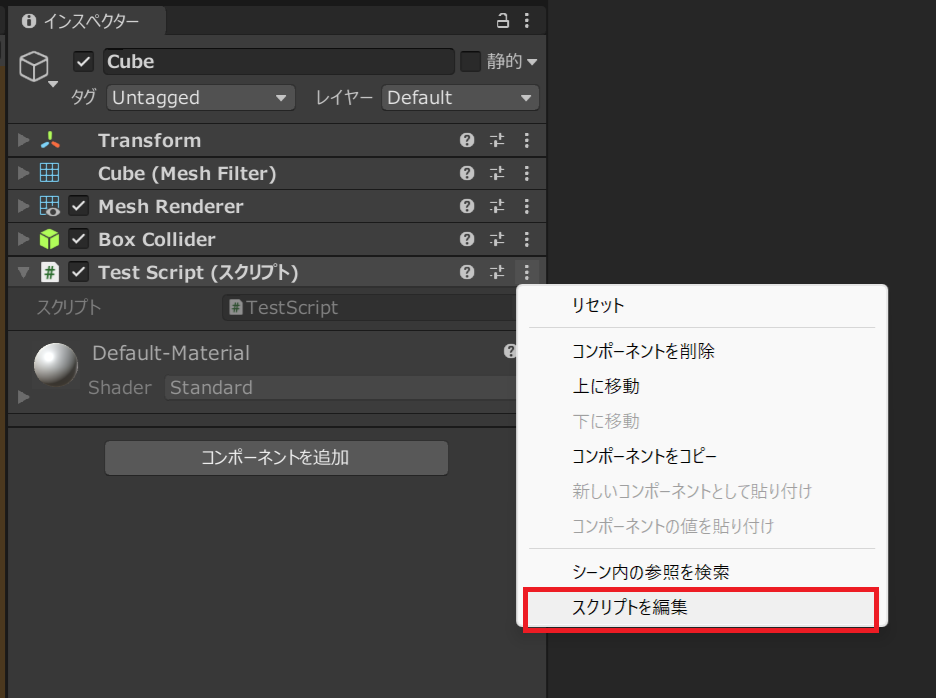Switch to the インスペクター tab
The image size is (936, 698).
click(x=87, y=21)
